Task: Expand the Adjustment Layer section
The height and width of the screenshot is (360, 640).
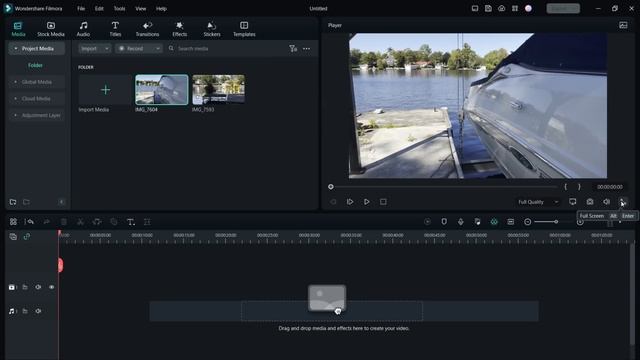Action: [16, 116]
